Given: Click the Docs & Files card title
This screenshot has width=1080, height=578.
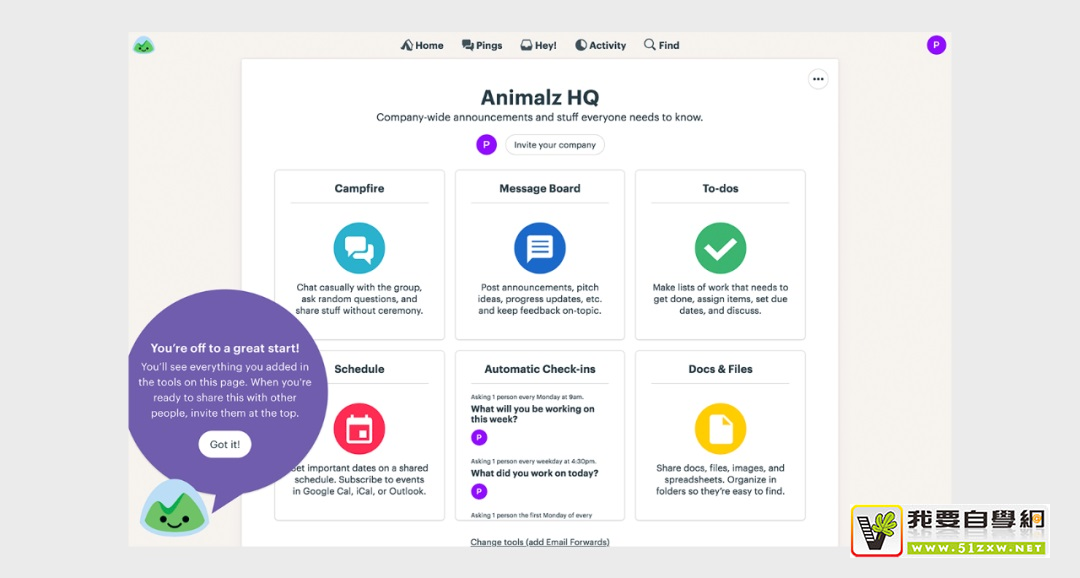Looking at the screenshot, I should [720, 369].
